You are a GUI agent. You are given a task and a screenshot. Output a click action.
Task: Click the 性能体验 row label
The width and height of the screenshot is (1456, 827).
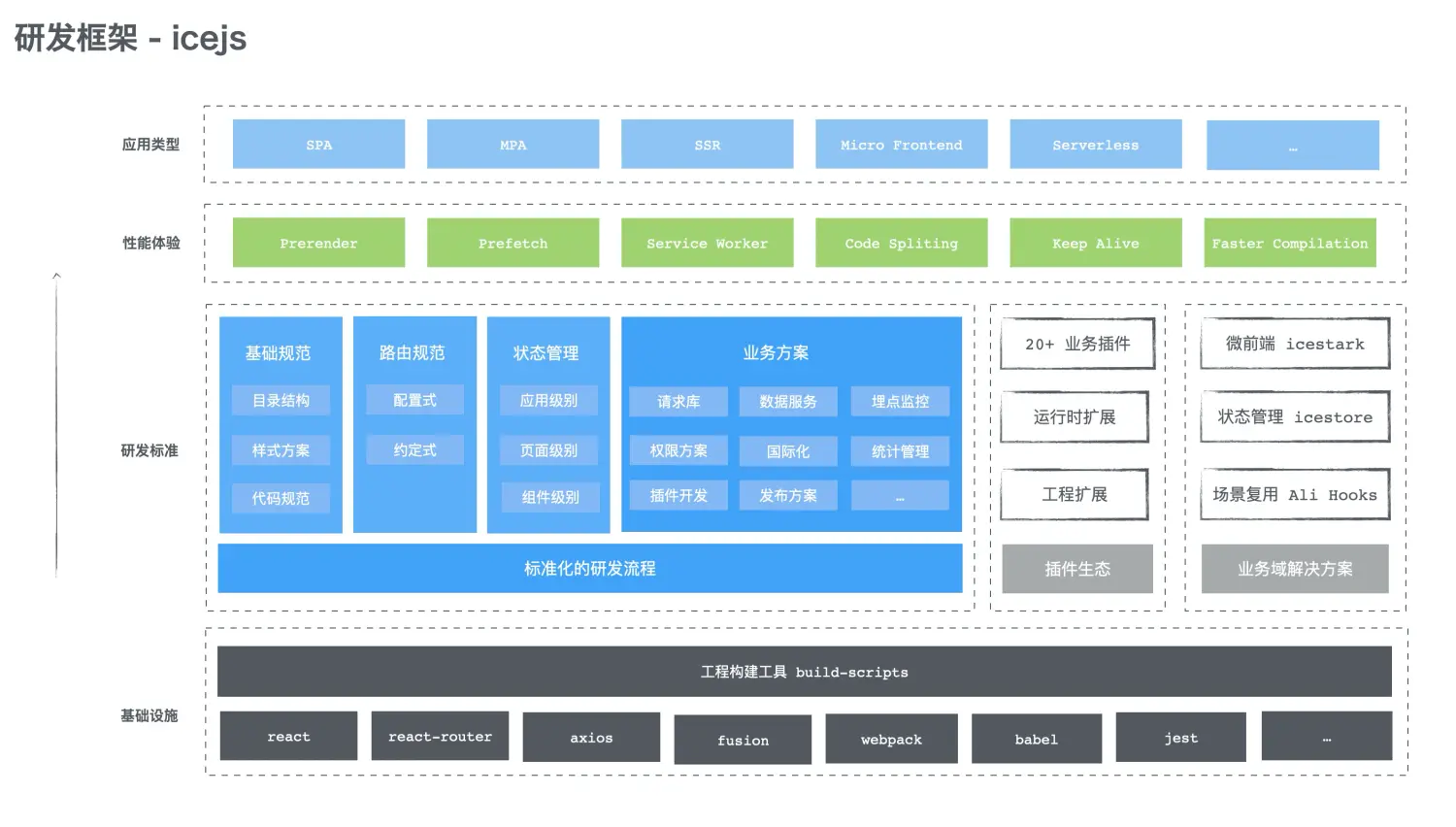pos(150,243)
